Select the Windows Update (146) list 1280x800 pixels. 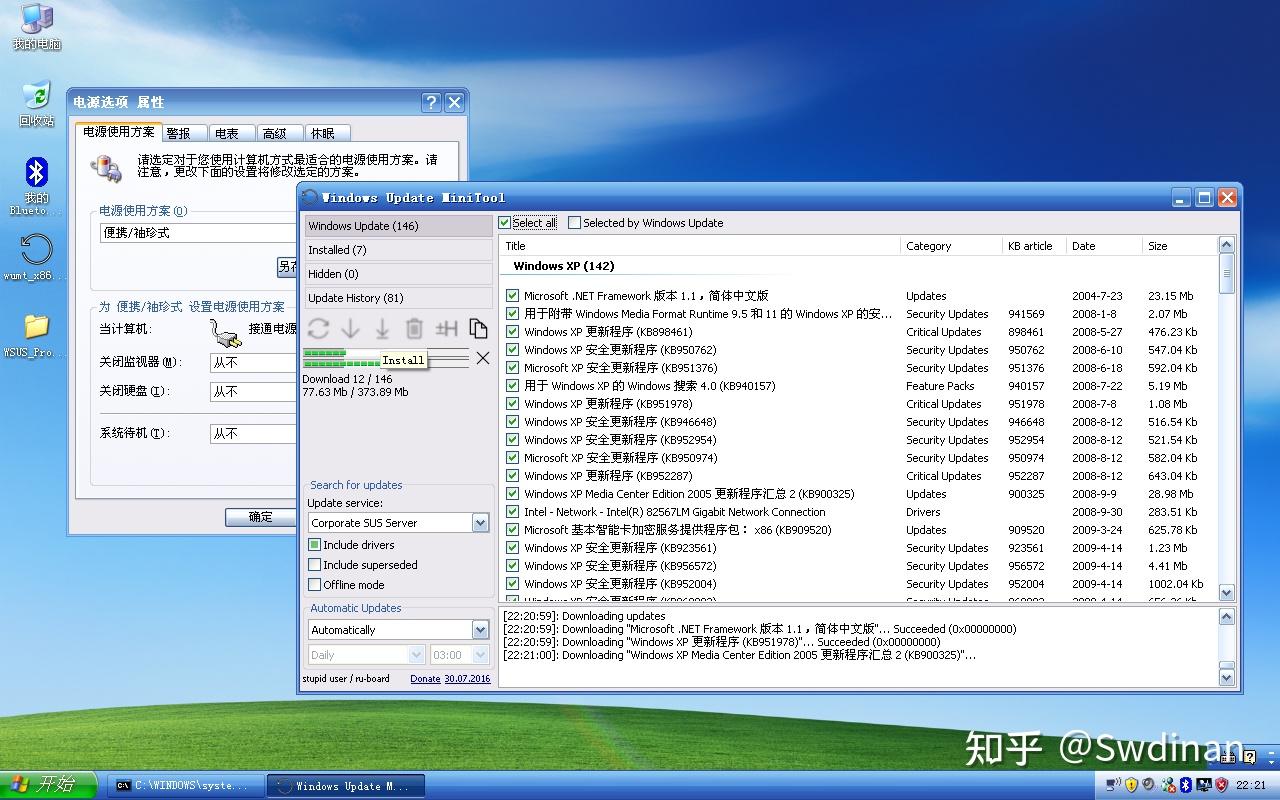click(x=398, y=226)
